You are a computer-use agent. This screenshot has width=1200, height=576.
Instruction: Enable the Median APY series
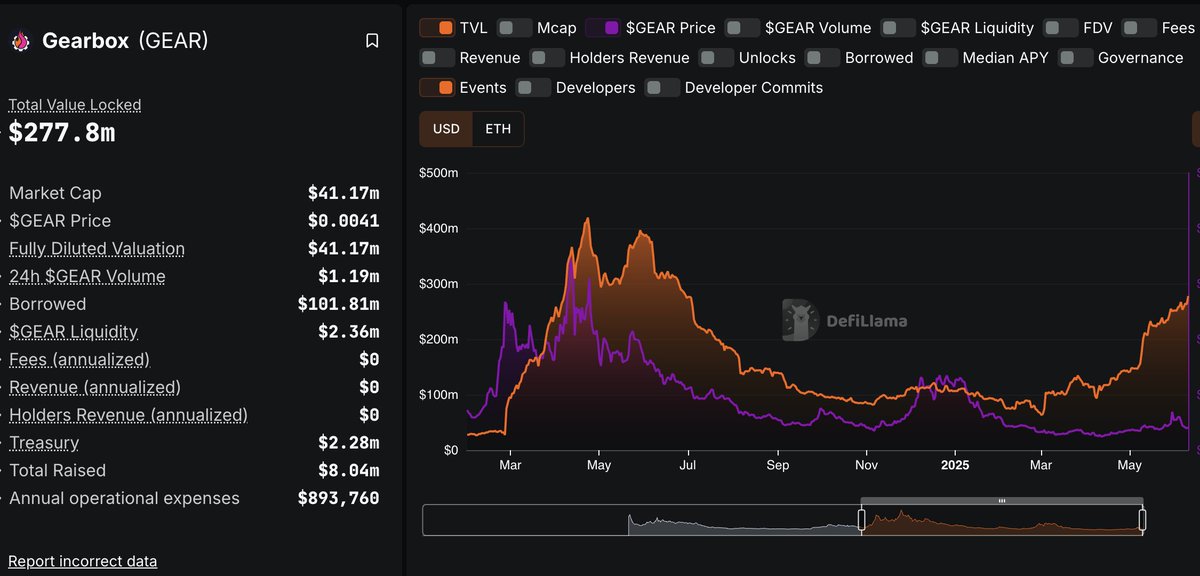click(940, 58)
